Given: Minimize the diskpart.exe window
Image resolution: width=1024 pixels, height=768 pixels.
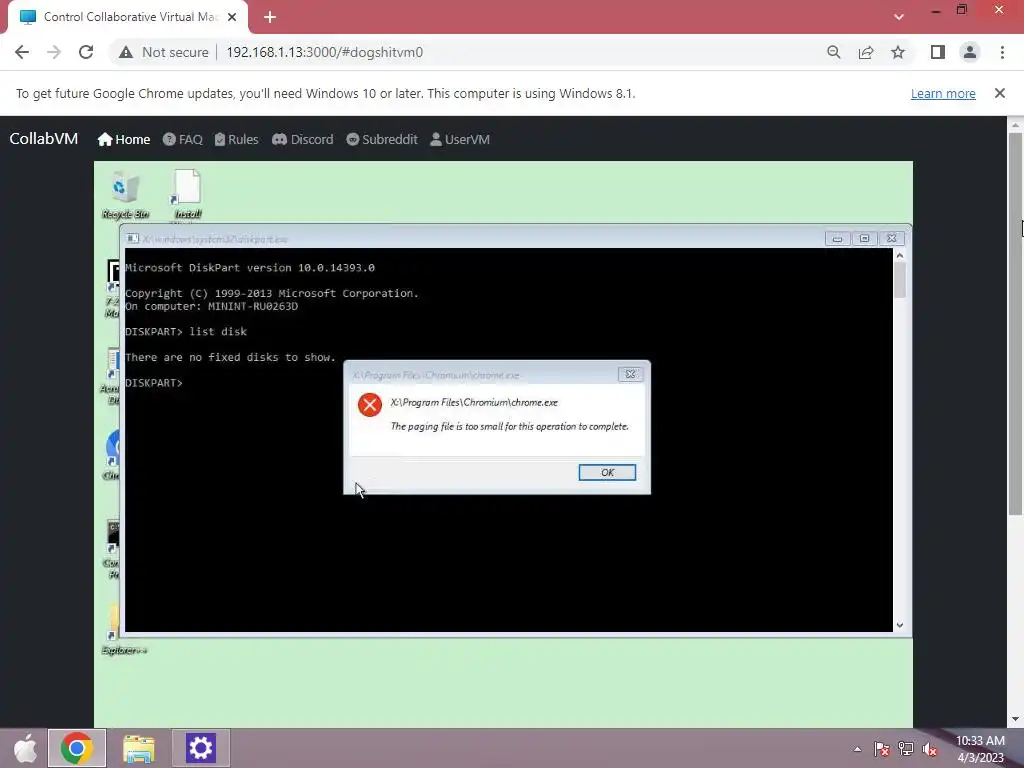Looking at the screenshot, I should pos(837,238).
